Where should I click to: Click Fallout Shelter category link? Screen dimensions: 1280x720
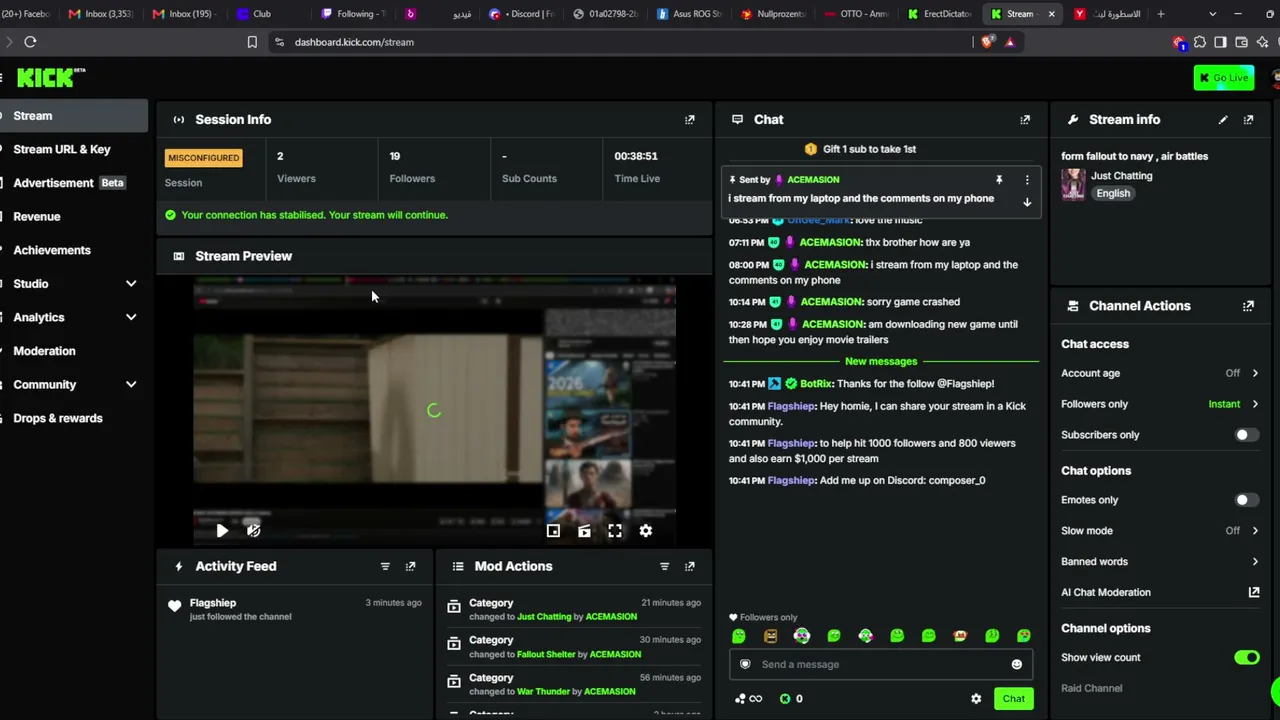click(x=546, y=655)
